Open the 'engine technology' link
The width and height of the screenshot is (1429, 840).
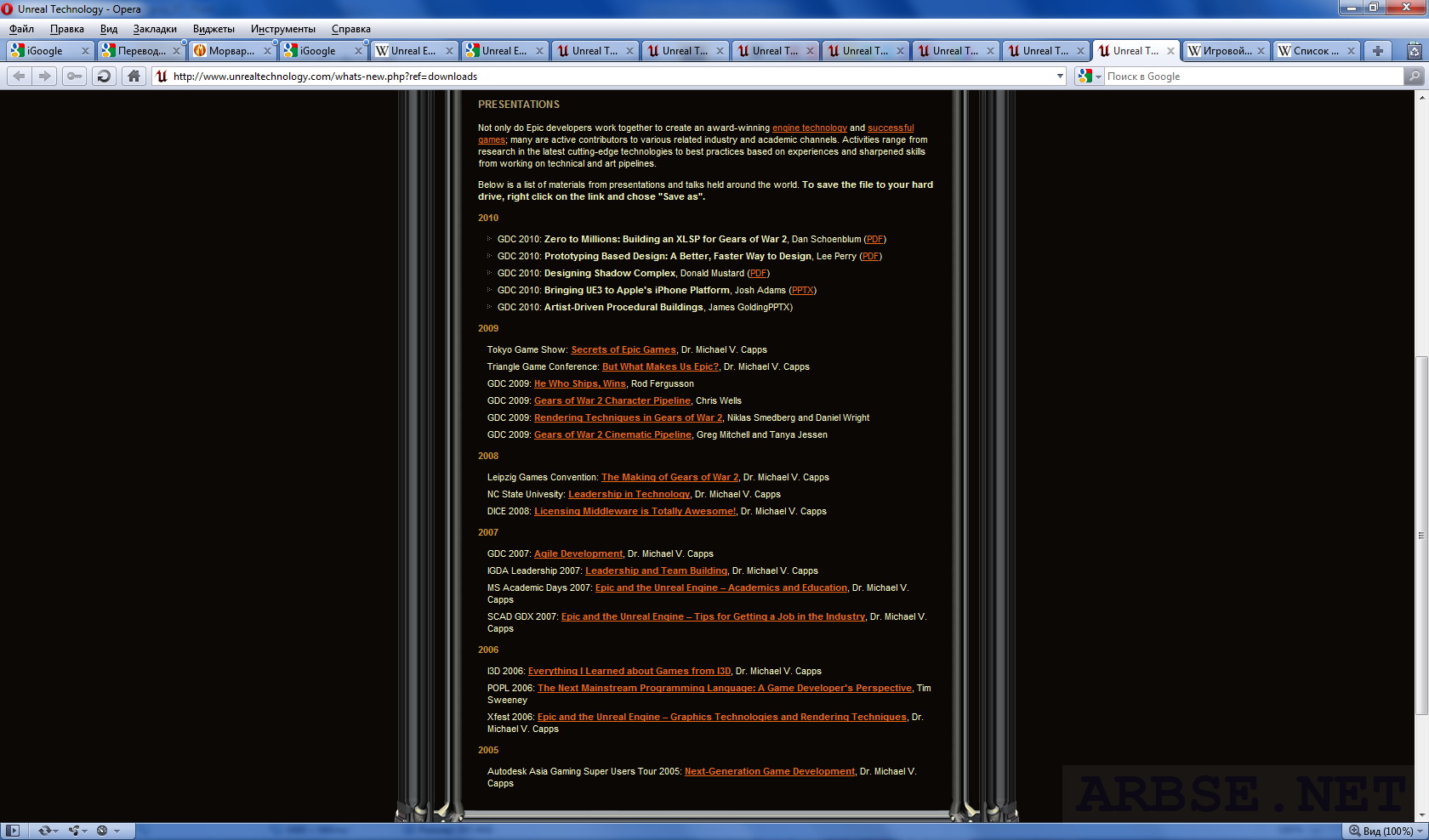click(809, 128)
